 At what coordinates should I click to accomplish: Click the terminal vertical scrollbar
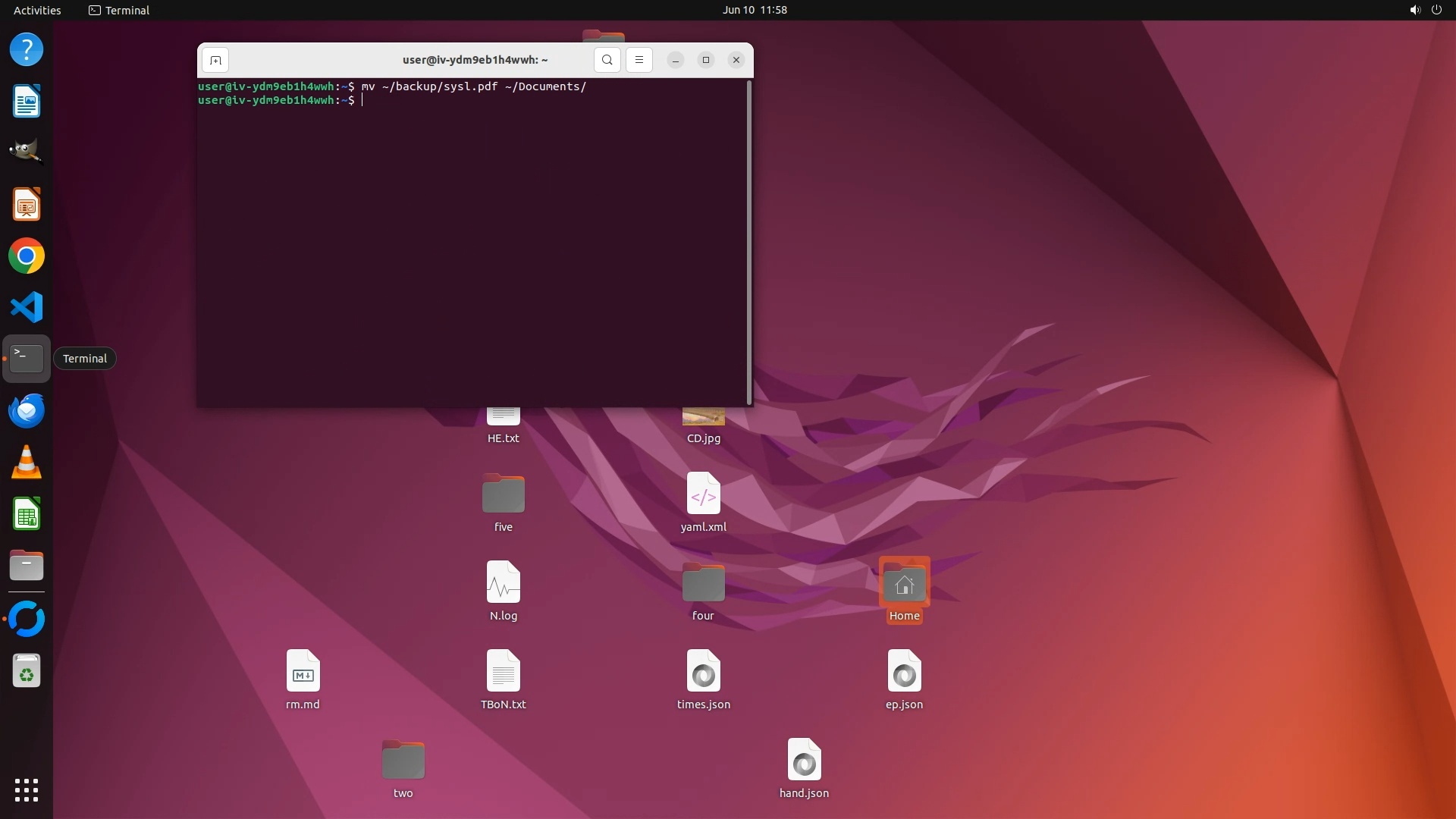click(x=749, y=243)
